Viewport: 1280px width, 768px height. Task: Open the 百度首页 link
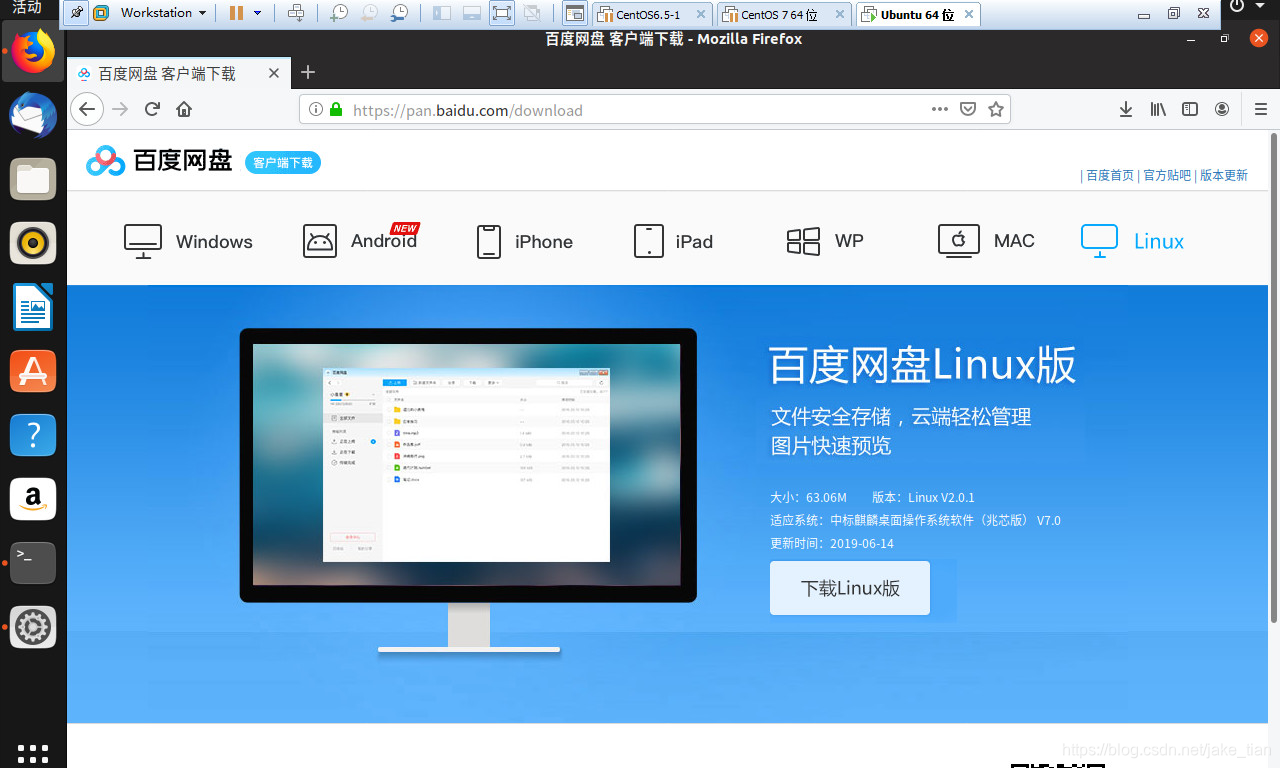pos(1110,175)
